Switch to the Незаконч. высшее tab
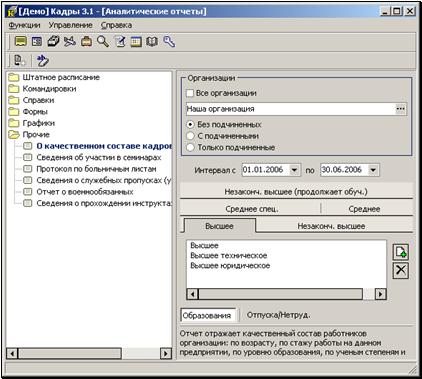The height and width of the screenshot is (379, 422). 331,226
